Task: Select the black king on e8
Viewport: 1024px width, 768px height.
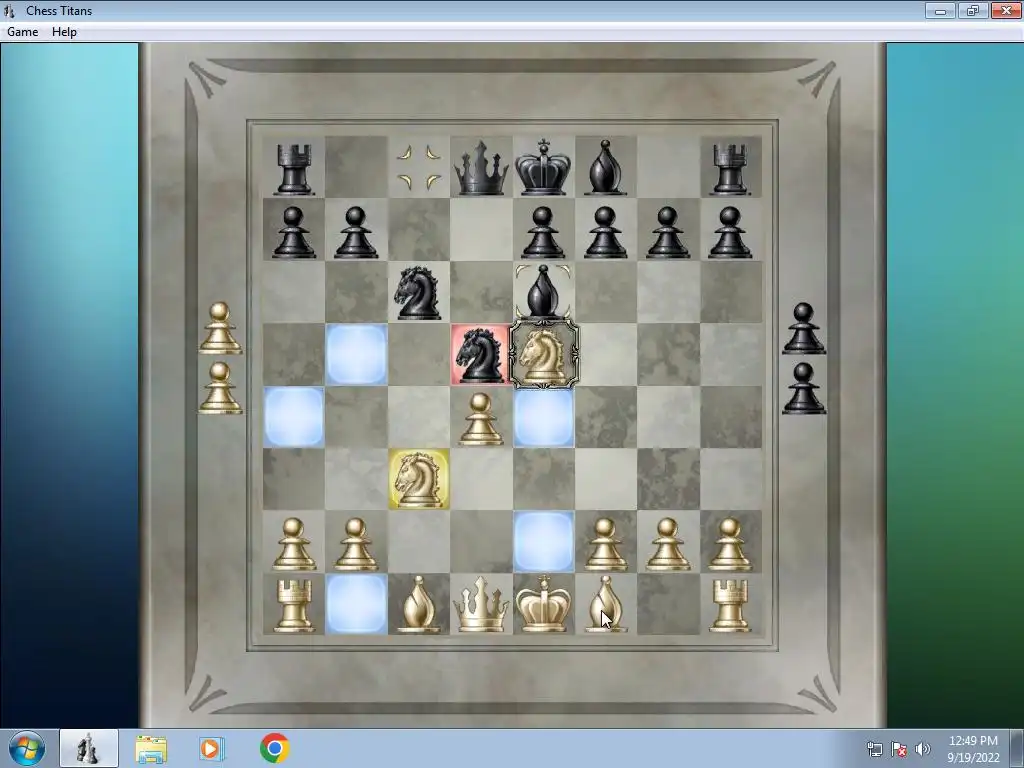Action: pos(543,167)
